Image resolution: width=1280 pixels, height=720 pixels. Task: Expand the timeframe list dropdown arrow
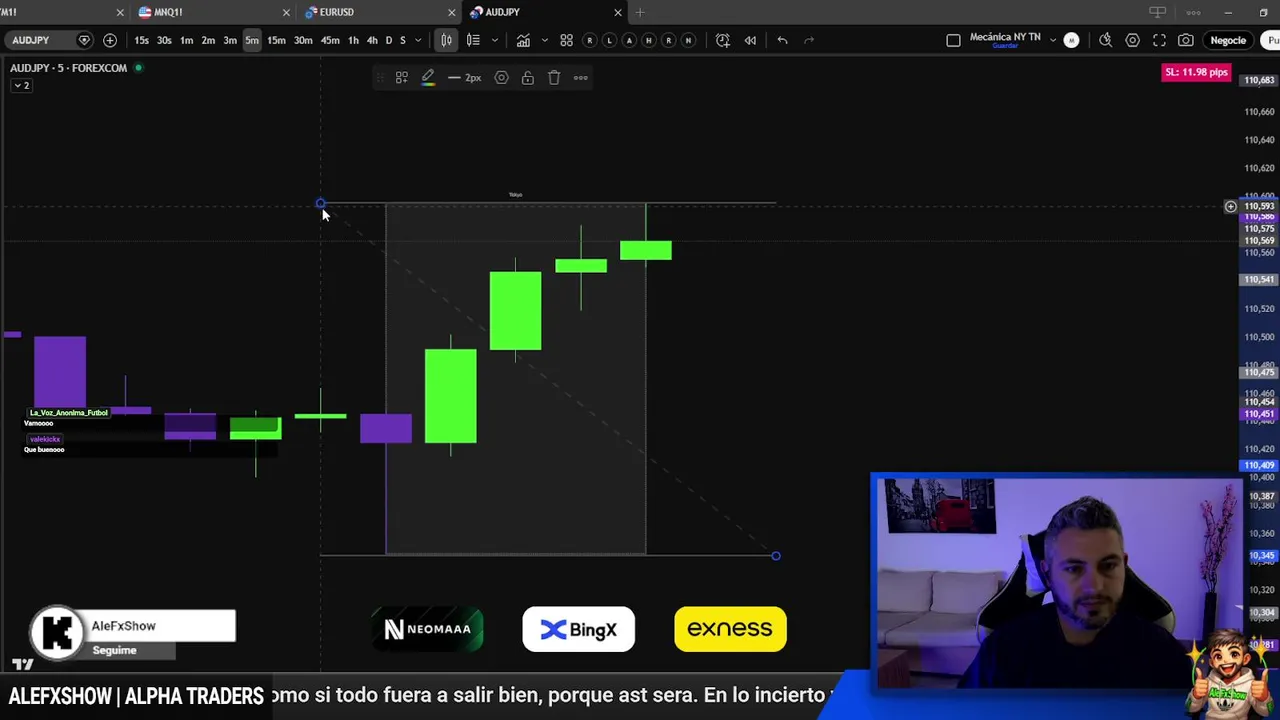click(x=417, y=40)
